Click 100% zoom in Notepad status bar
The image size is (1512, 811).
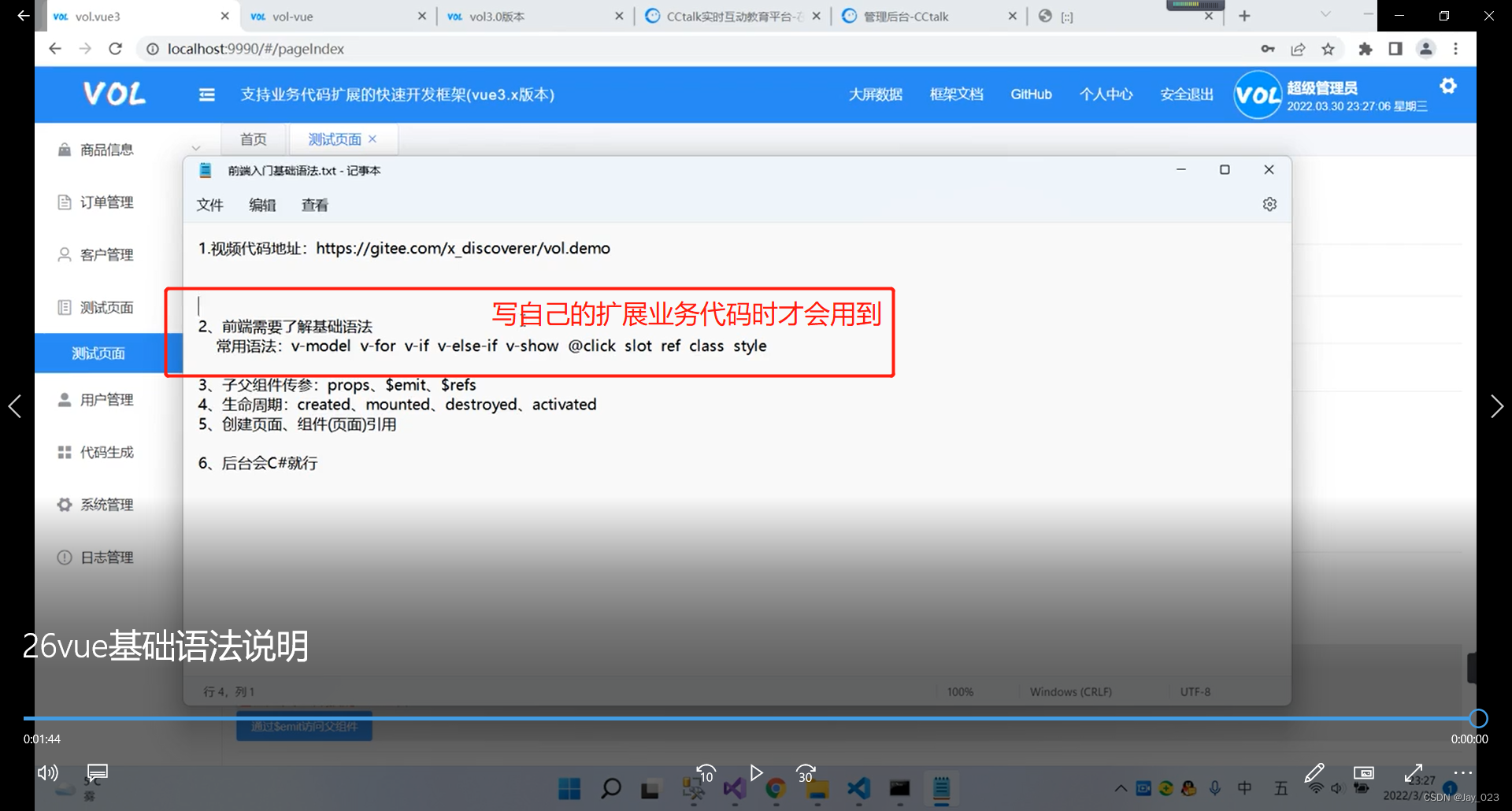pyautogui.click(x=960, y=692)
